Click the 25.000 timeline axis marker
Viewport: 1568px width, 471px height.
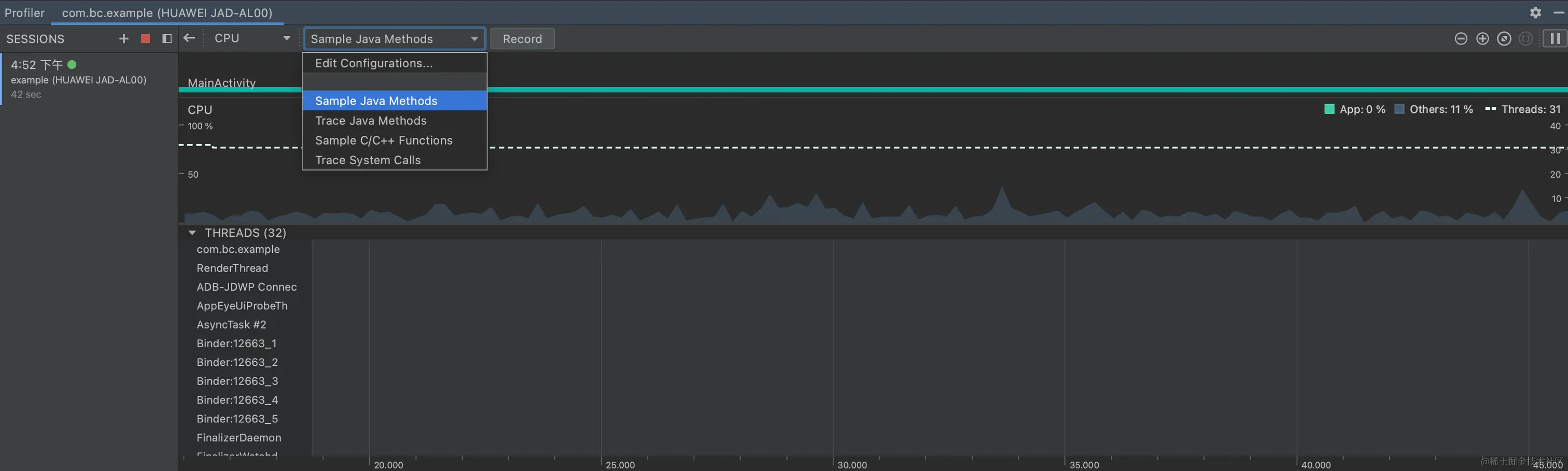pos(620,465)
